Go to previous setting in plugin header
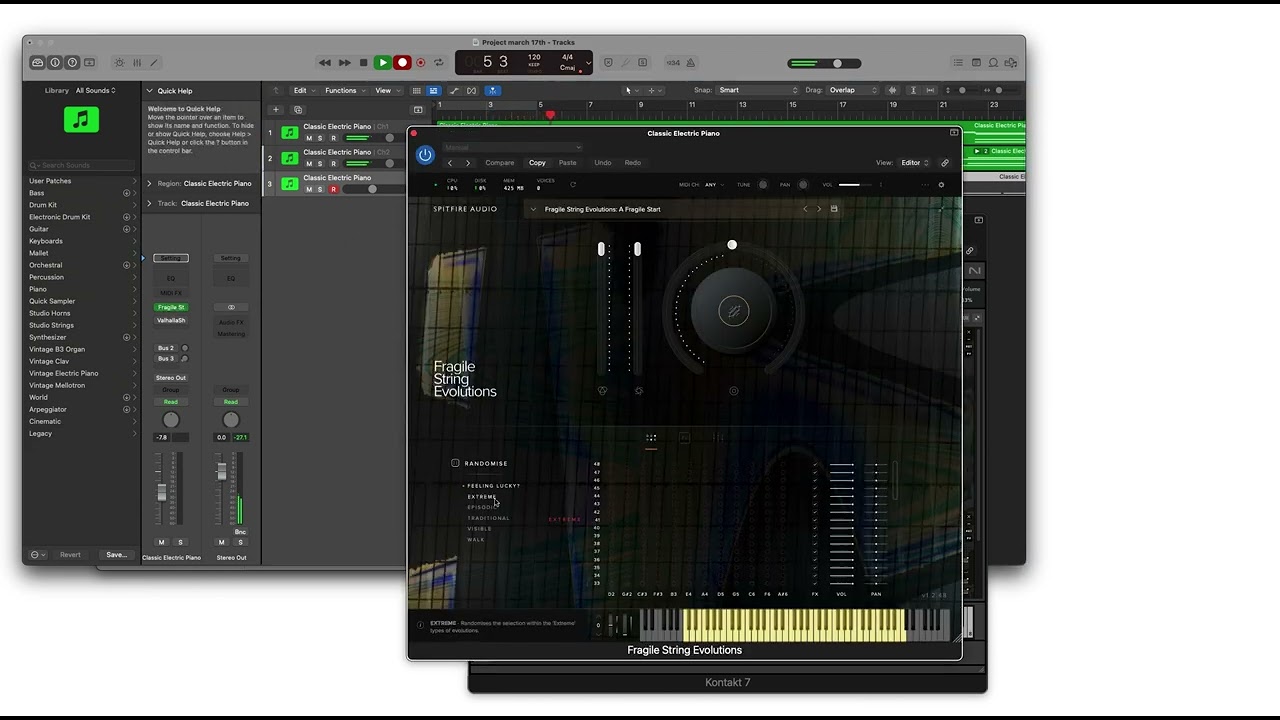 450,163
